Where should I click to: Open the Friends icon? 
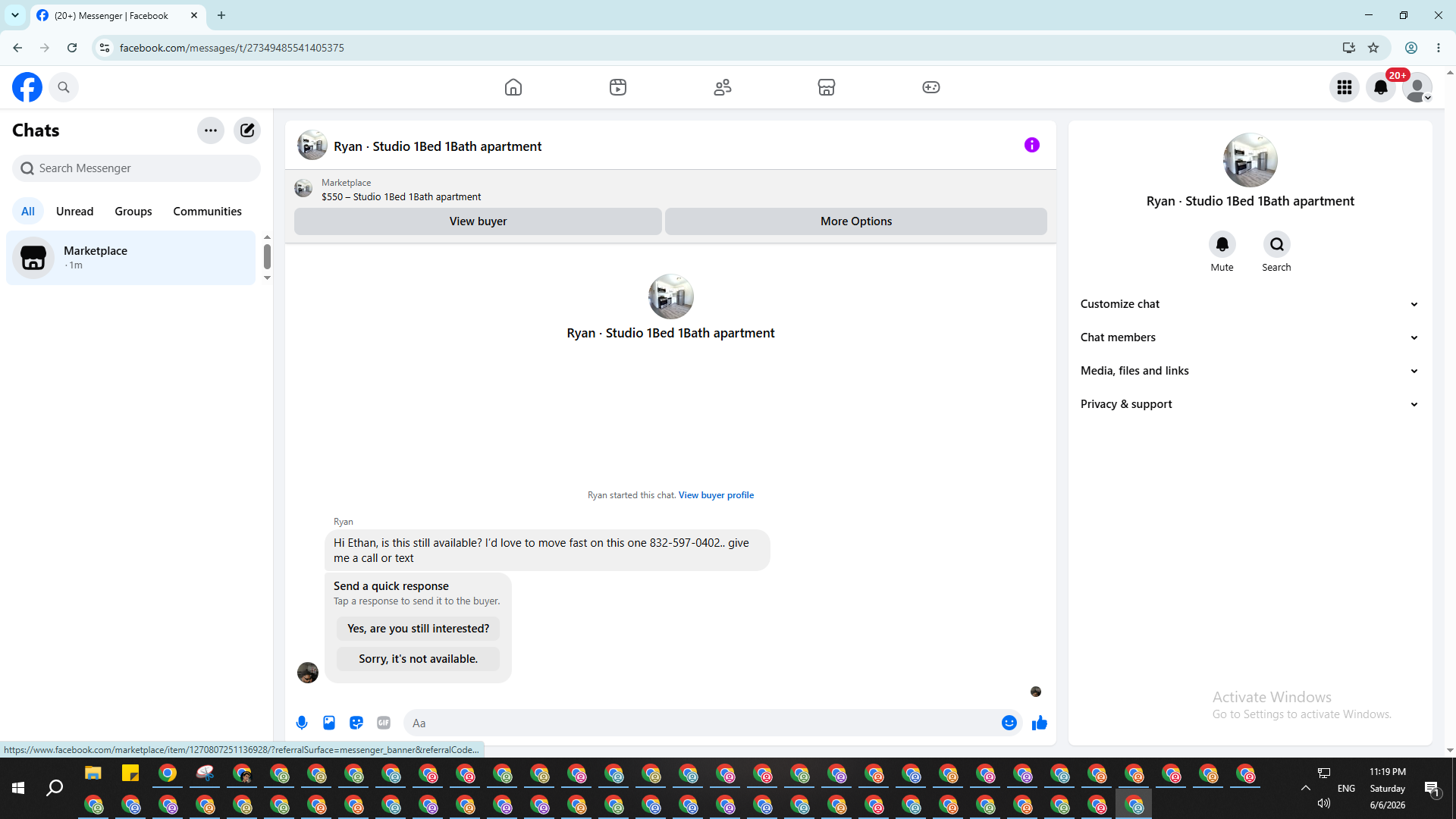point(723,87)
